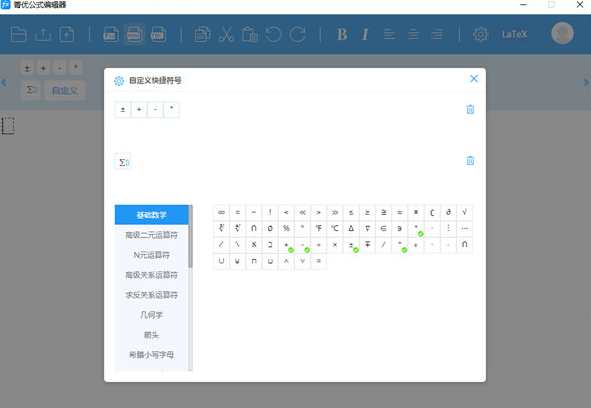This screenshot has height=408, width=591.
Task: Click the + symbol in first shortcut group
Action: point(139,110)
